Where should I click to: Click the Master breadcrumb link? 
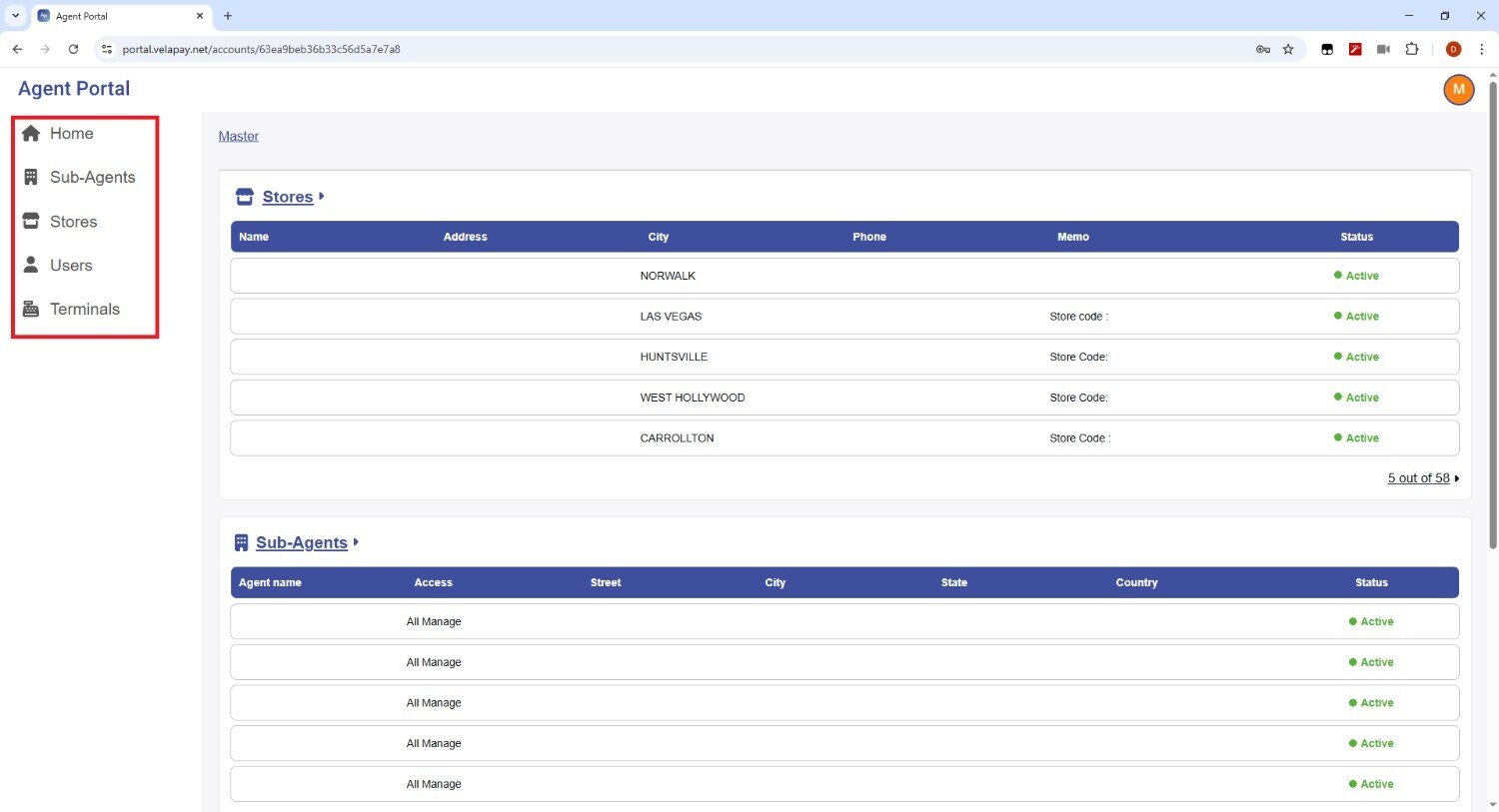point(238,137)
